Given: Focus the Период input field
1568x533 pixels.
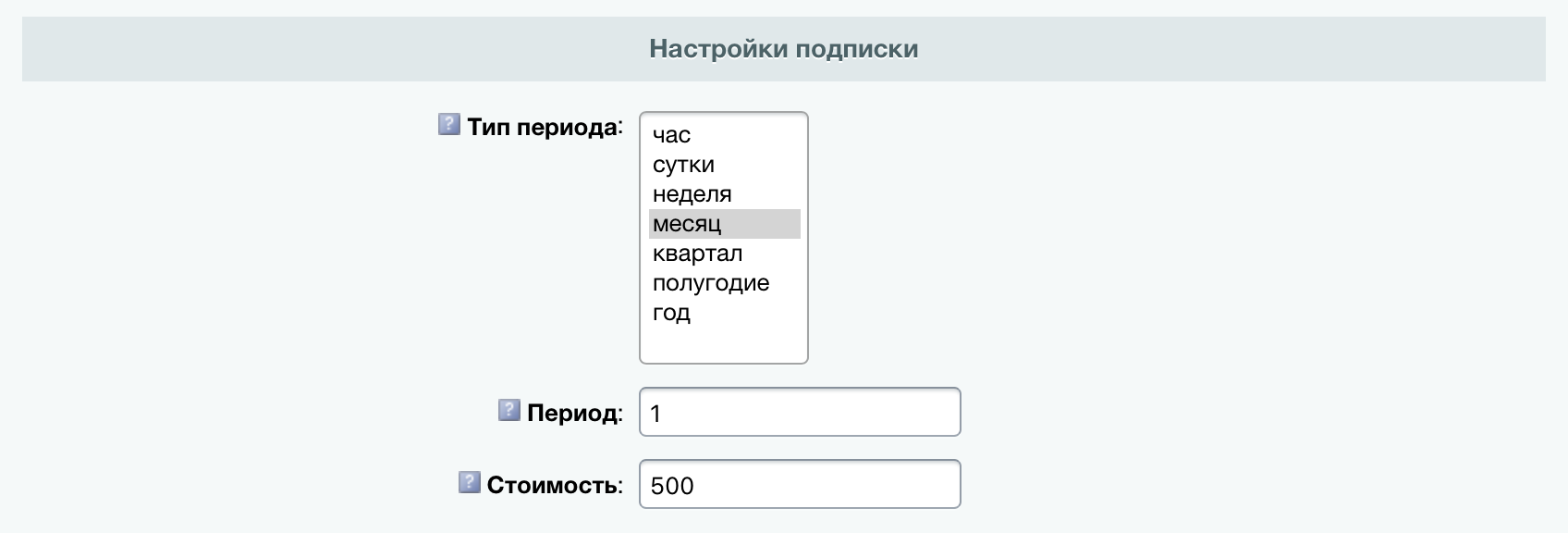Looking at the screenshot, I should pyautogui.click(x=800, y=412).
